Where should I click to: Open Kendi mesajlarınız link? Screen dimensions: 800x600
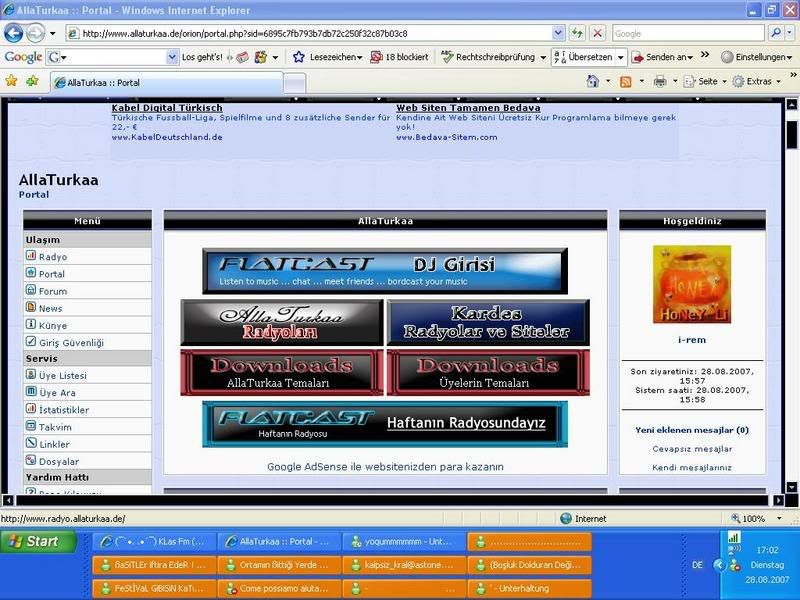[692, 467]
